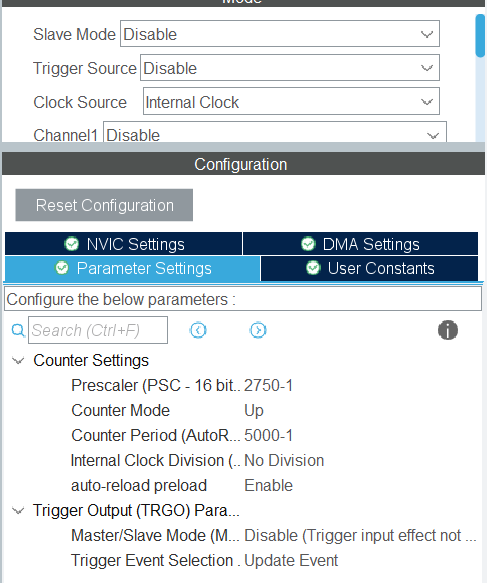The height and width of the screenshot is (583, 487).
Task: Click the Search (Ctrl+F) input field
Action: [98, 330]
